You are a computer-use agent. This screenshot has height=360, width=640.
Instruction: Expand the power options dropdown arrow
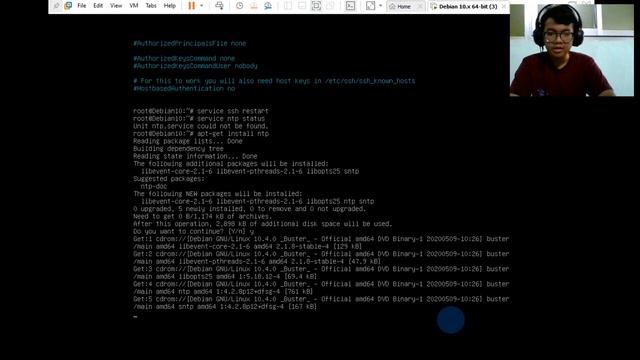pos(201,6)
